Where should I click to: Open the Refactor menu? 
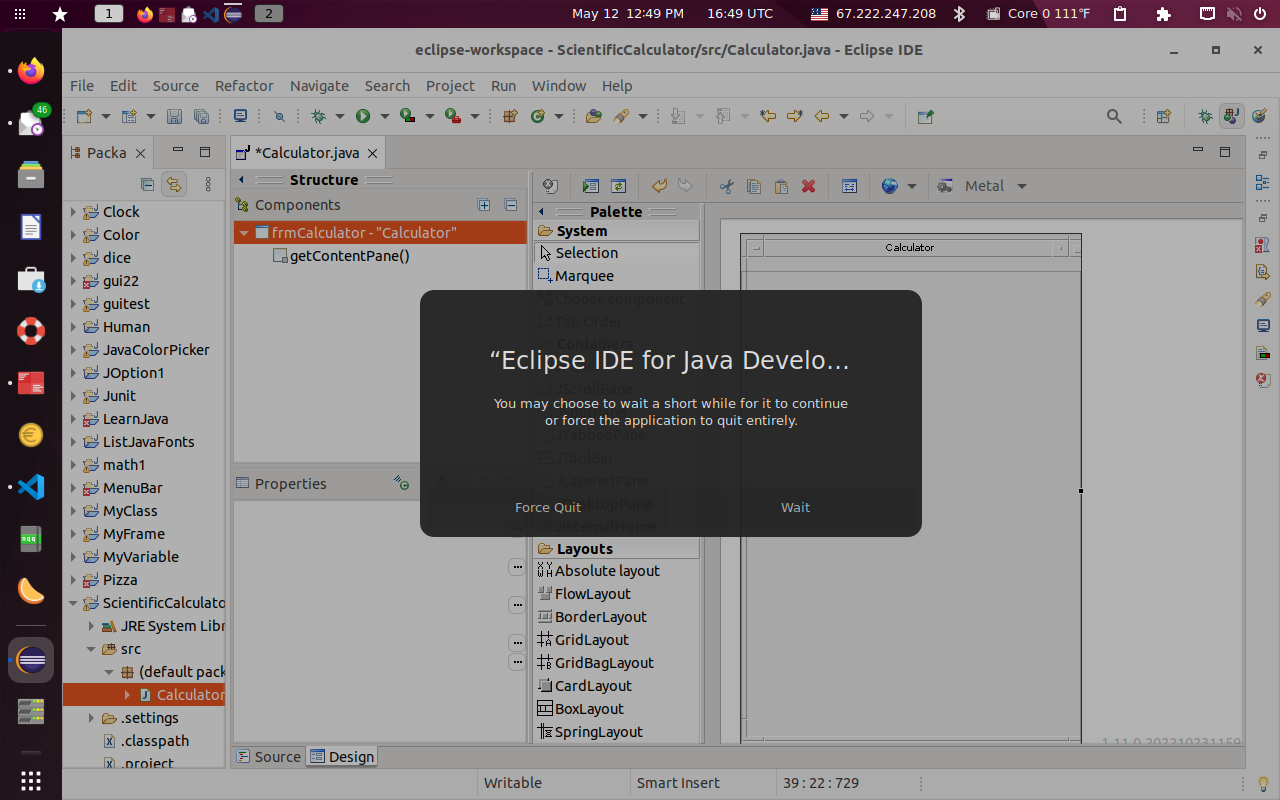[x=243, y=86]
